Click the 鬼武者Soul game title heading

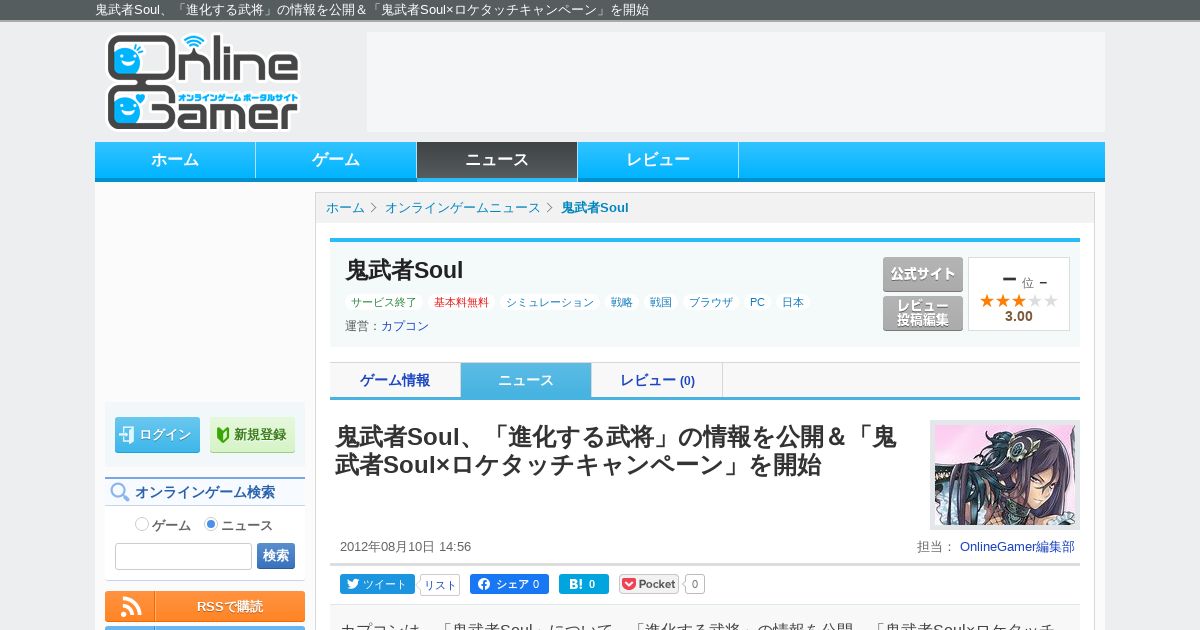tap(404, 270)
